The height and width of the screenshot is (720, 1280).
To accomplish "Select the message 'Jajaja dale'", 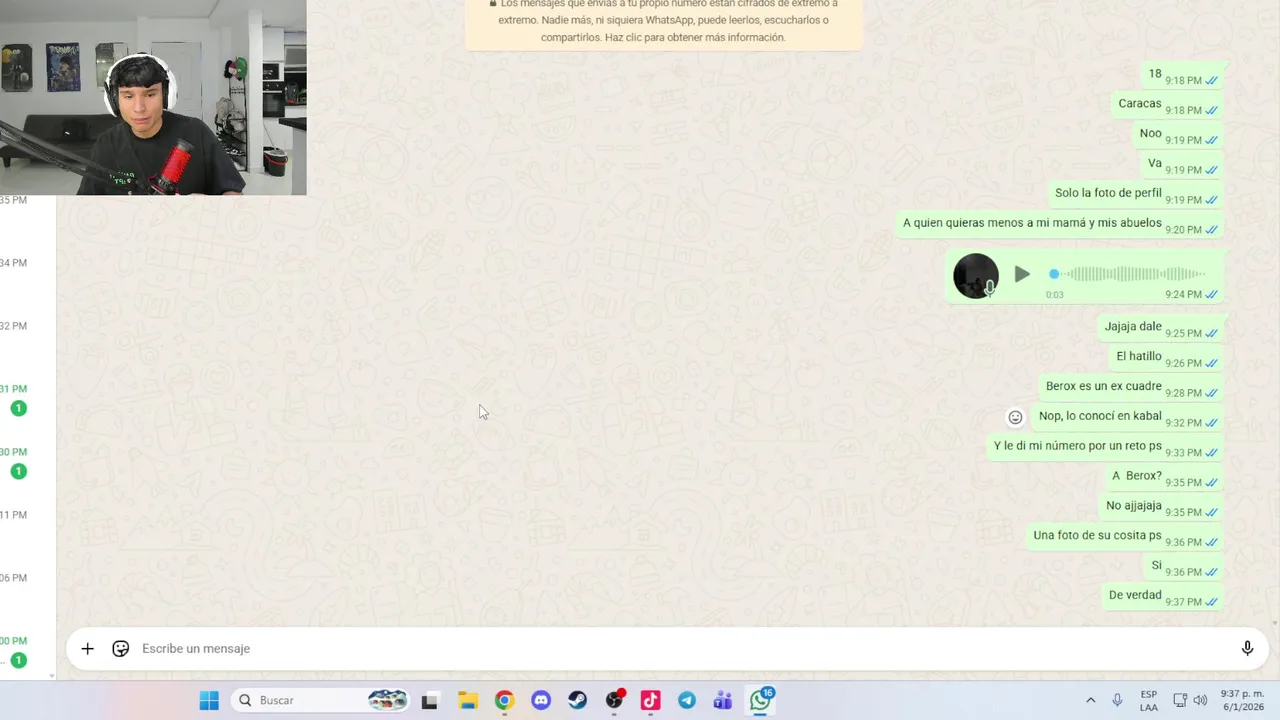I will (1133, 327).
